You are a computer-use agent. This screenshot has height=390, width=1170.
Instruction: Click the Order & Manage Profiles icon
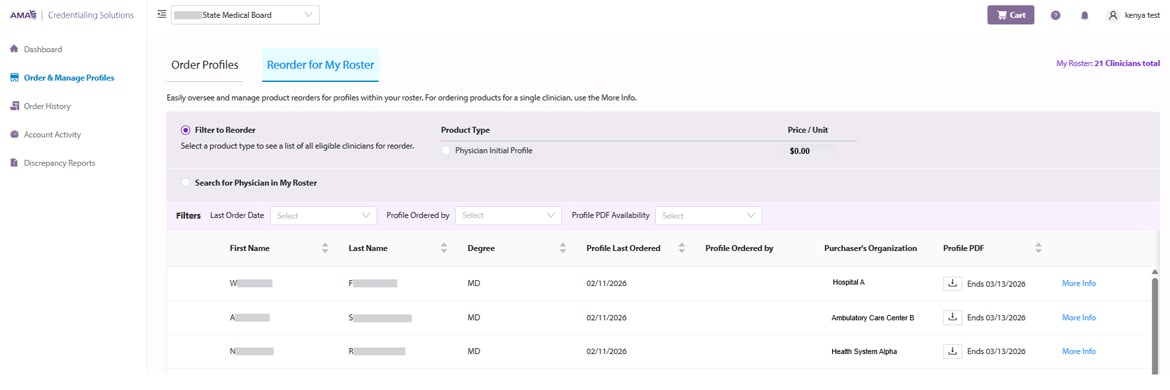pyautogui.click(x=14, y=78)
